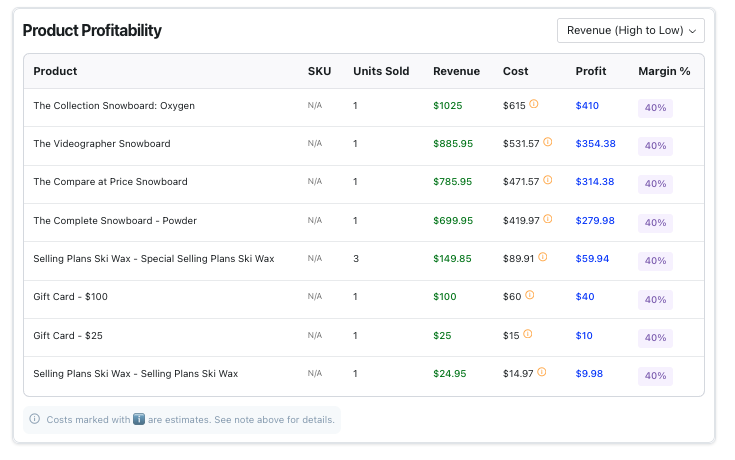Click the Gift Card - $100 product name

coord(70,297)
